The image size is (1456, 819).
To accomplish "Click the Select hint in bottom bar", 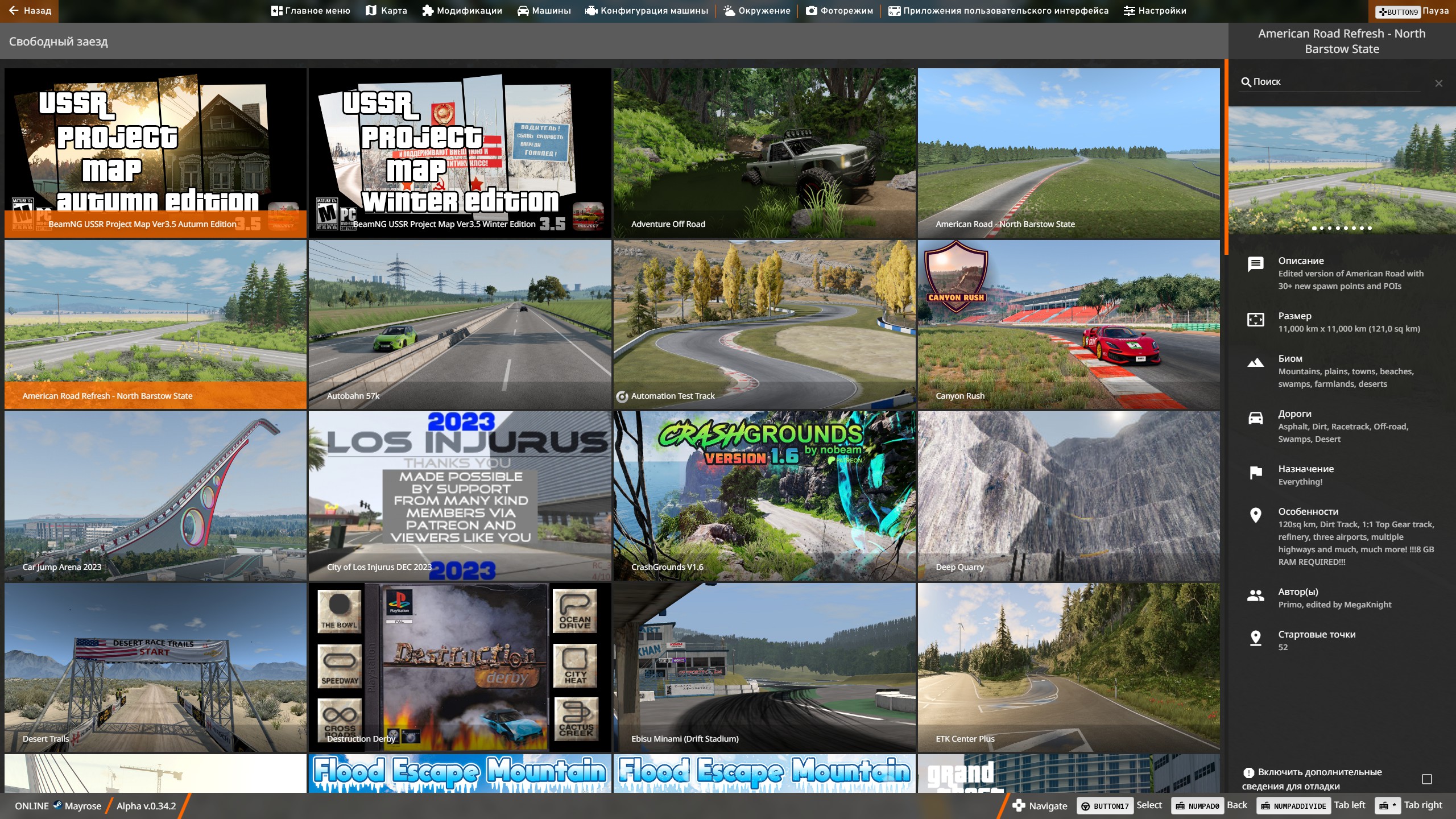I will click(1119, 805).
